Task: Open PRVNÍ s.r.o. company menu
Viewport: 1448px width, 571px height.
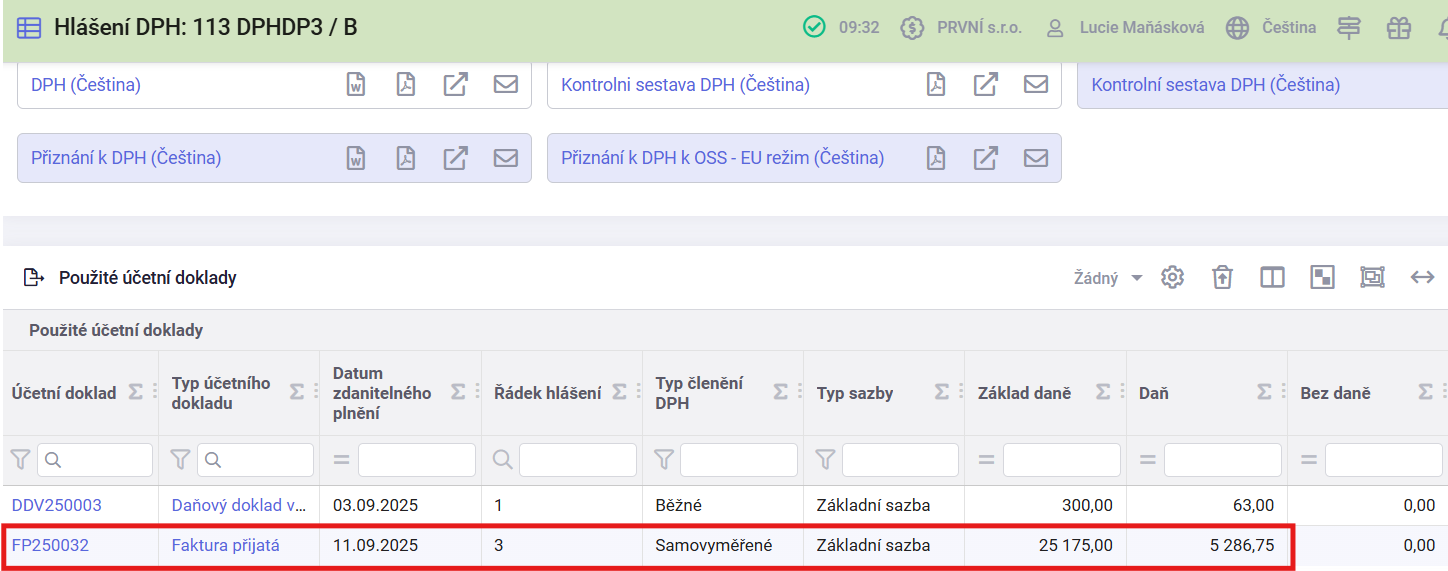Action: [x=961, y=28]
